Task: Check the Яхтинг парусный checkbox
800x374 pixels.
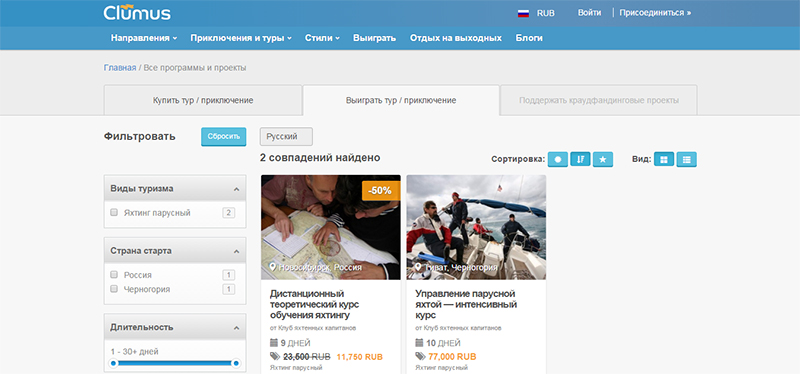Action: click(114, 212)
